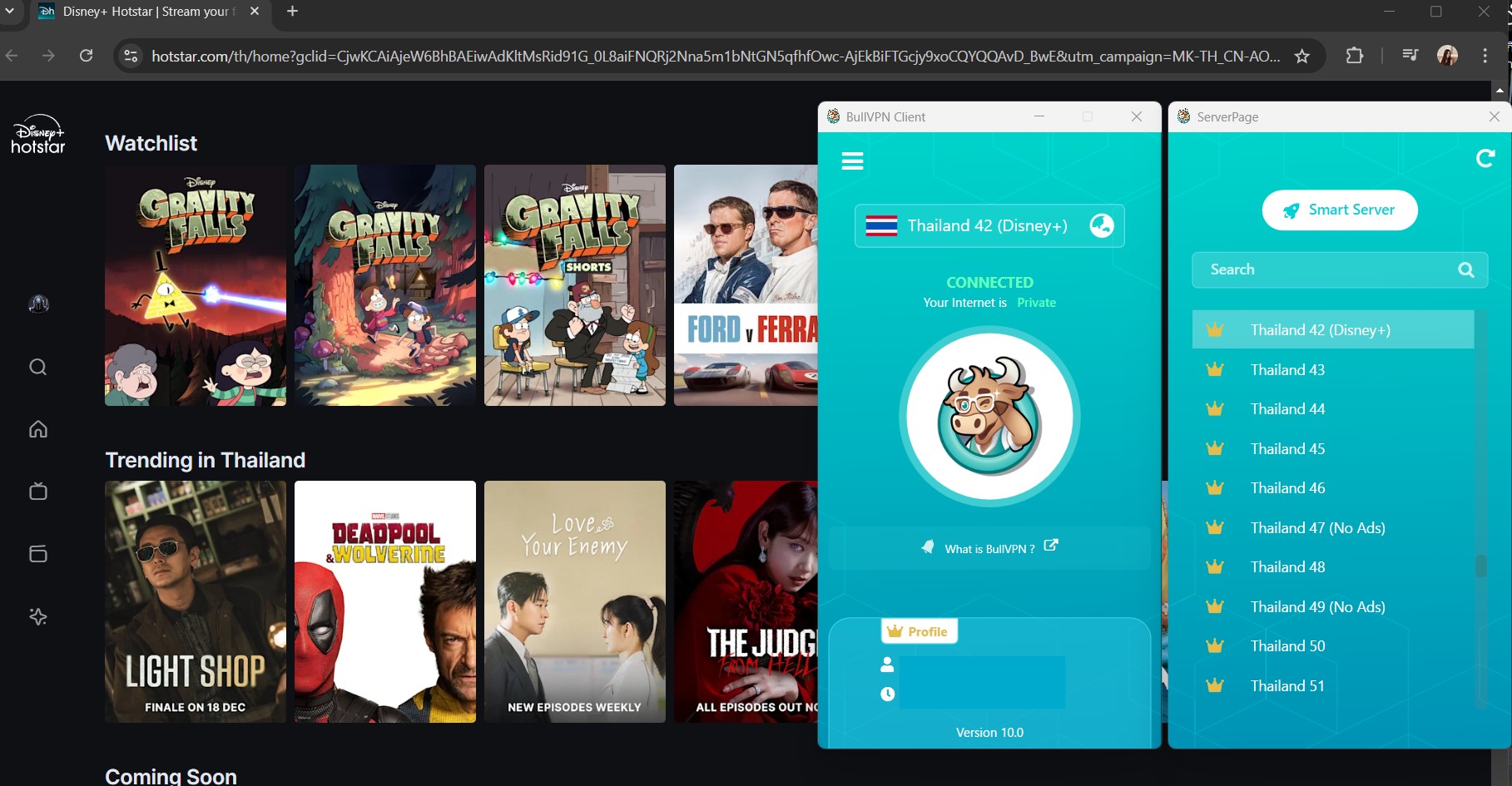Click the clock expiry icon in BullVPN profile
Screen dimensions: 1512x786
(888, 694)
